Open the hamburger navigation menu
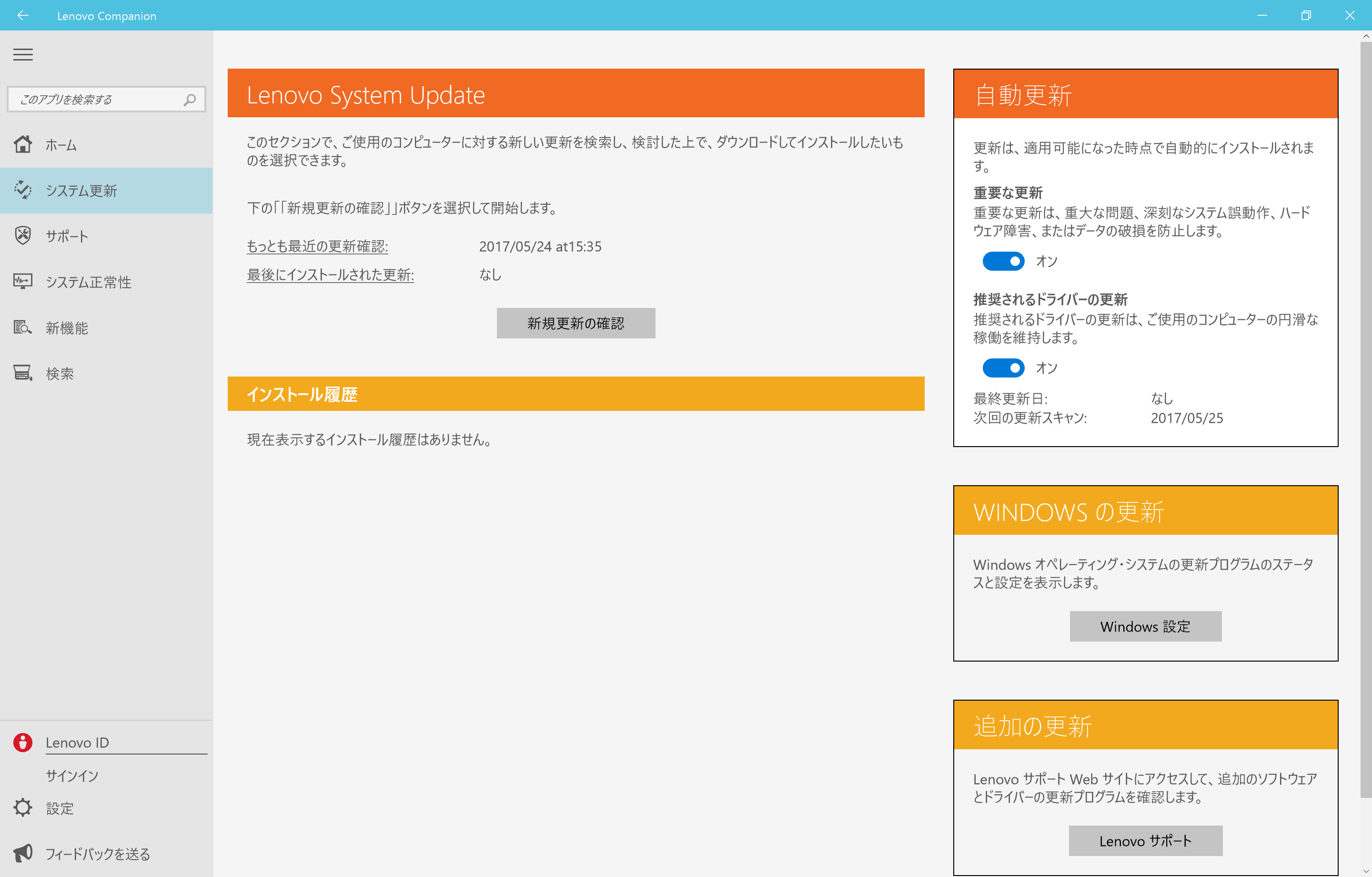The image size is (1372, 877). pyautogui.click(x=24, y=54)
